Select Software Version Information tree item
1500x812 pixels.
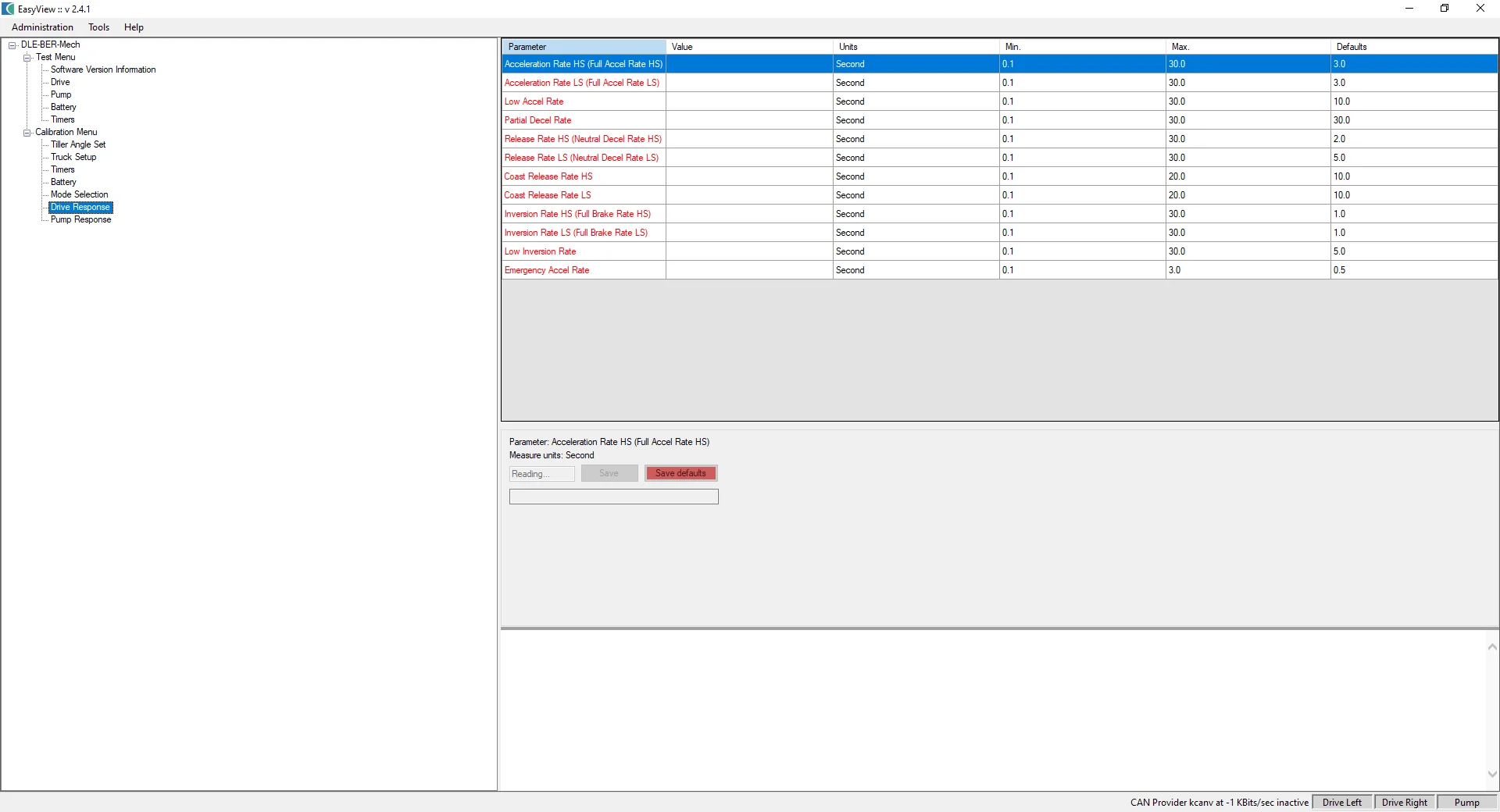click(x=103, y=69)
